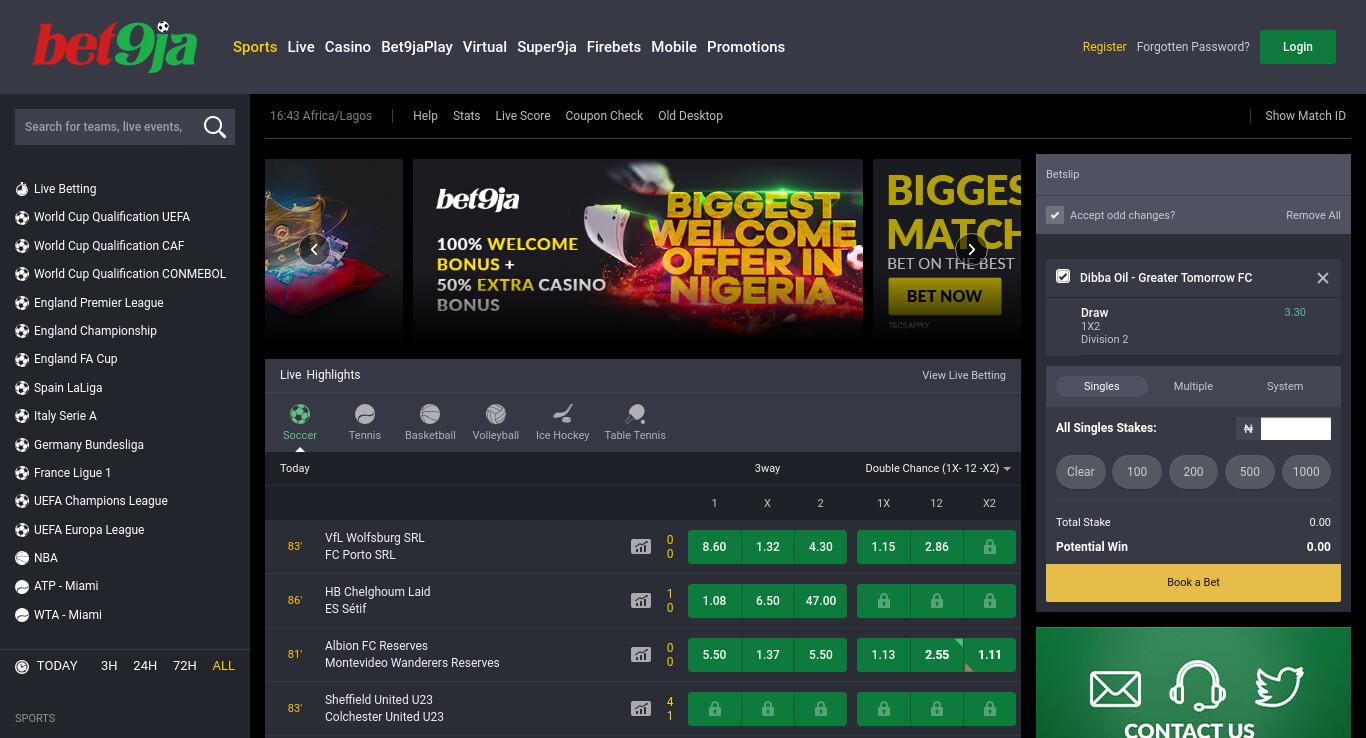Open the welcome bonus banner
This screenshot has height=738, width=1366.
coord(638,249)
